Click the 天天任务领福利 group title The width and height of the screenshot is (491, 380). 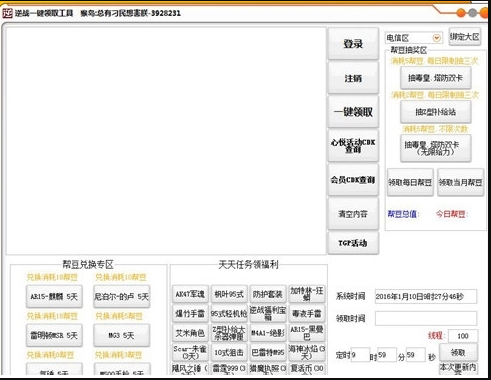point(248,265)
